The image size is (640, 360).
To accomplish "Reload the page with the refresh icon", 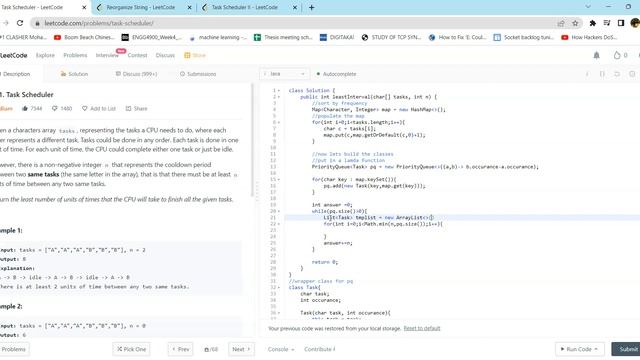I will pyautogui.click(x=20, y=23).
